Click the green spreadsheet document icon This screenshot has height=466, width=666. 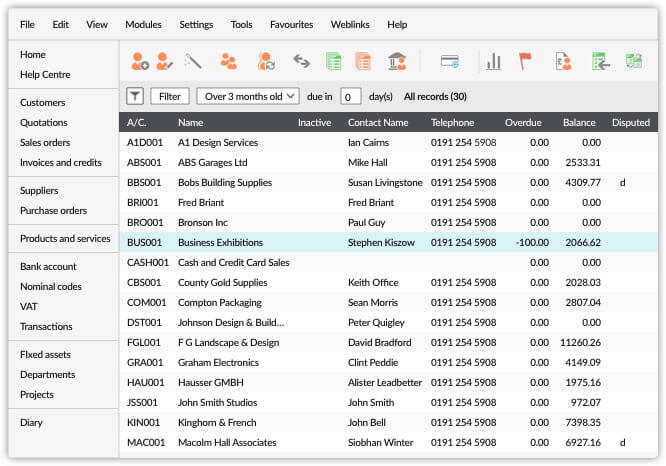tap(333, 62)
